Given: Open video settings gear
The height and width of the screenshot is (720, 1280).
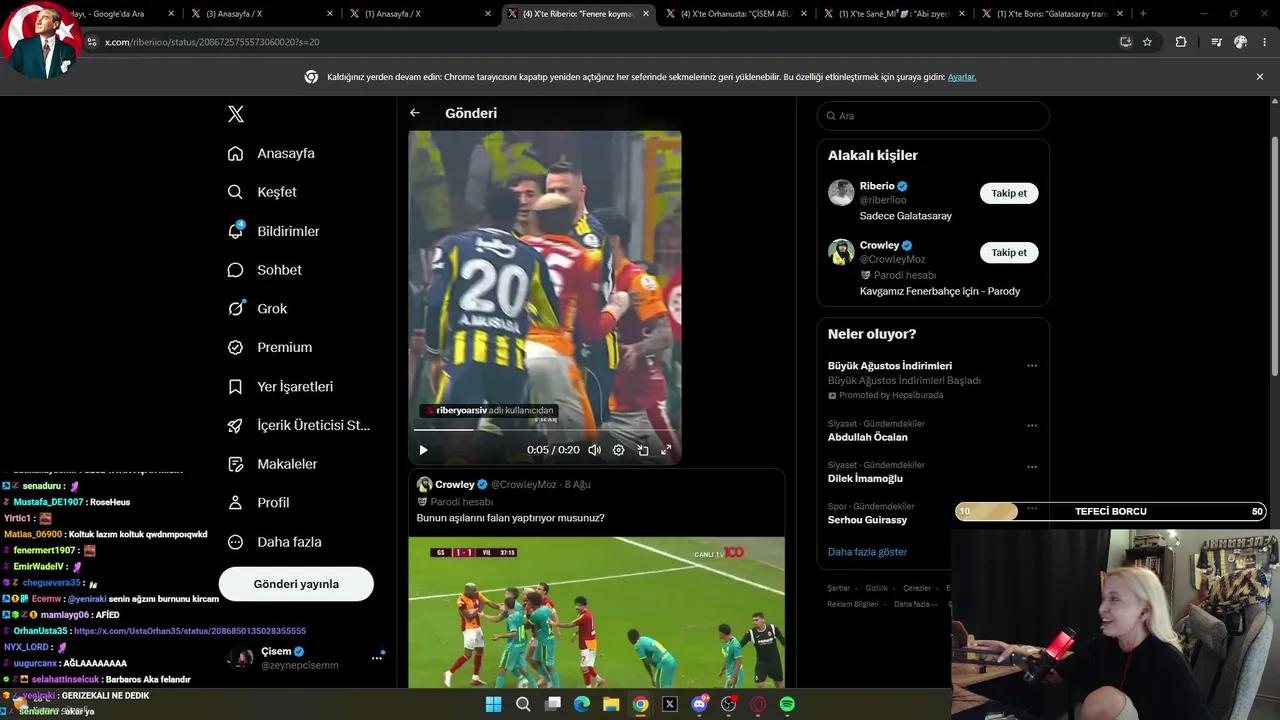Looking at the screenshot, I should (x=618, y=450).
